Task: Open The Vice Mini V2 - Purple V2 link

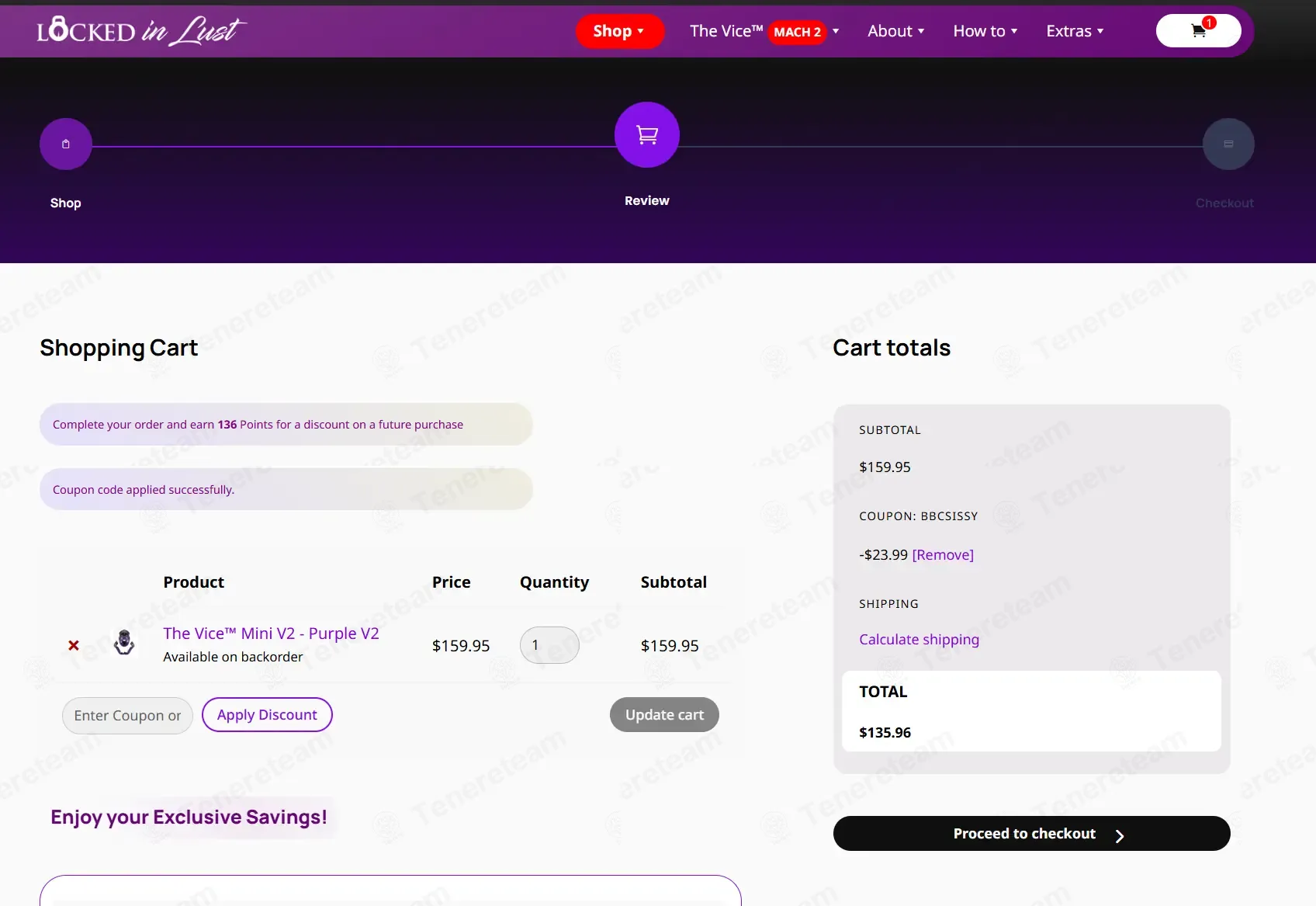Action: click(271, 634)
